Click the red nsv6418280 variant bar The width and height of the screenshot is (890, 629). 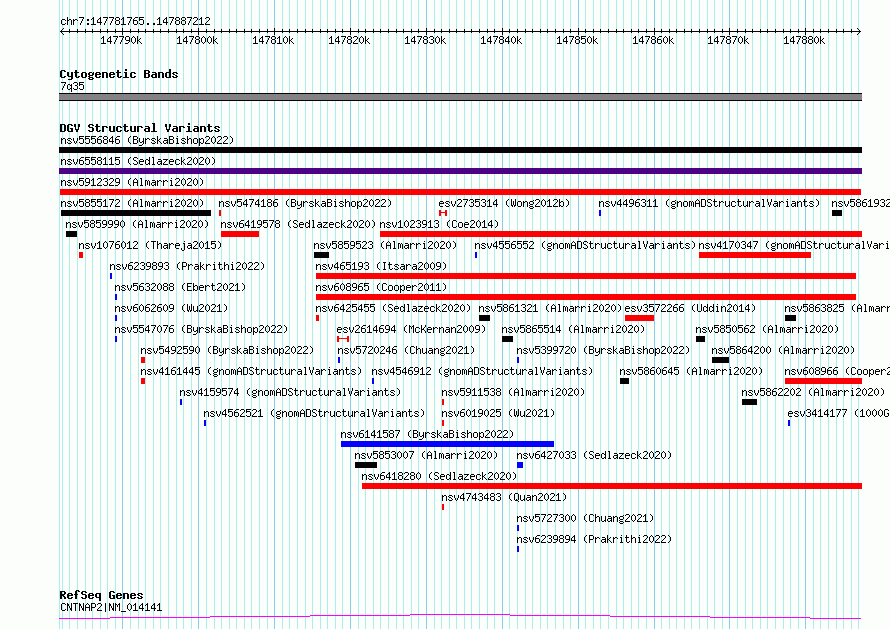[x=612, y=486]
